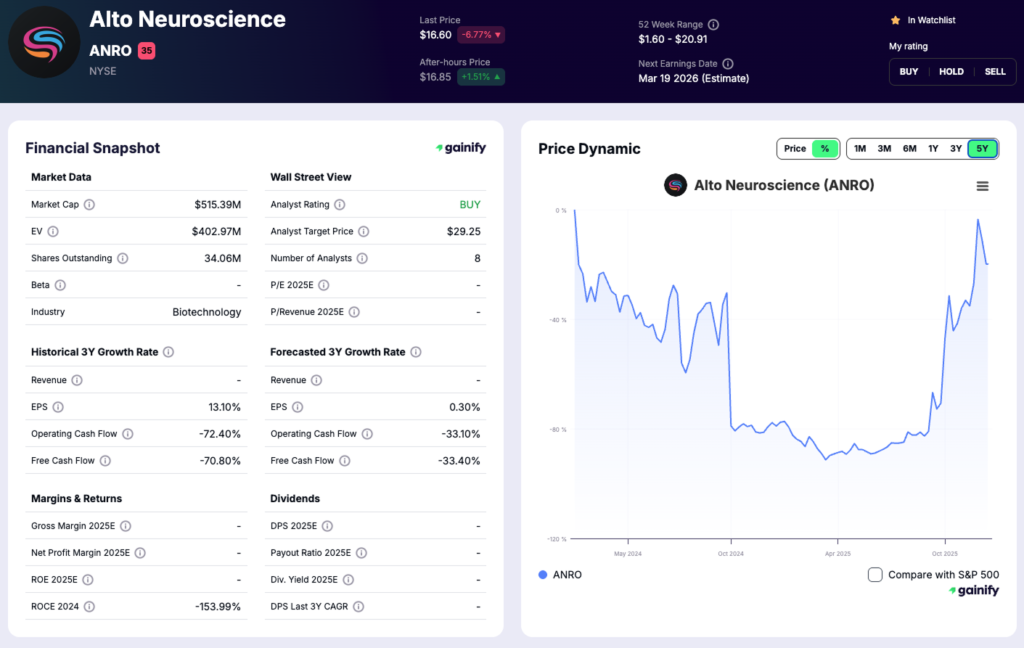The image size is (1024, 648).
Task: Click the SELL rating button
Action: tap(995, 71)
